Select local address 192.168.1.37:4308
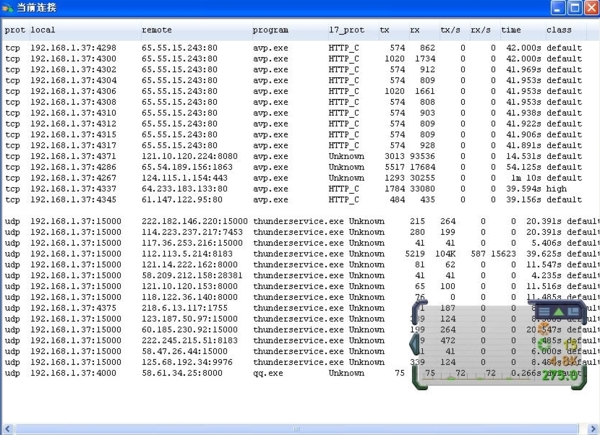 coord(73,102)
